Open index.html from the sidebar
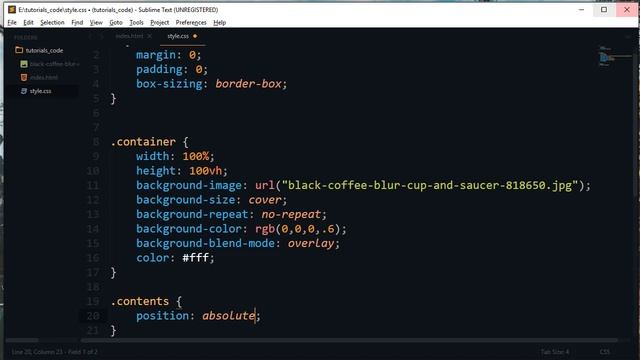The image size is (640, 360). point(44,78)
